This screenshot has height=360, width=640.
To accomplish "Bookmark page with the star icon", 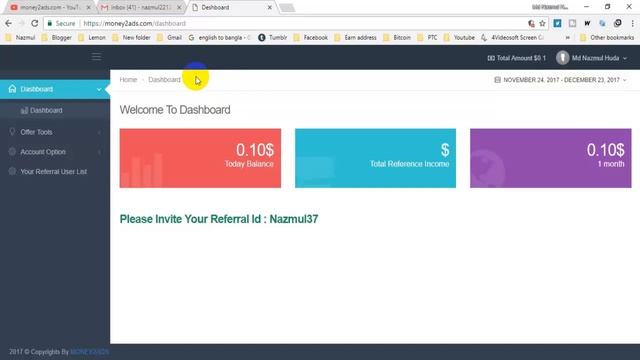I will coord(542,24).
